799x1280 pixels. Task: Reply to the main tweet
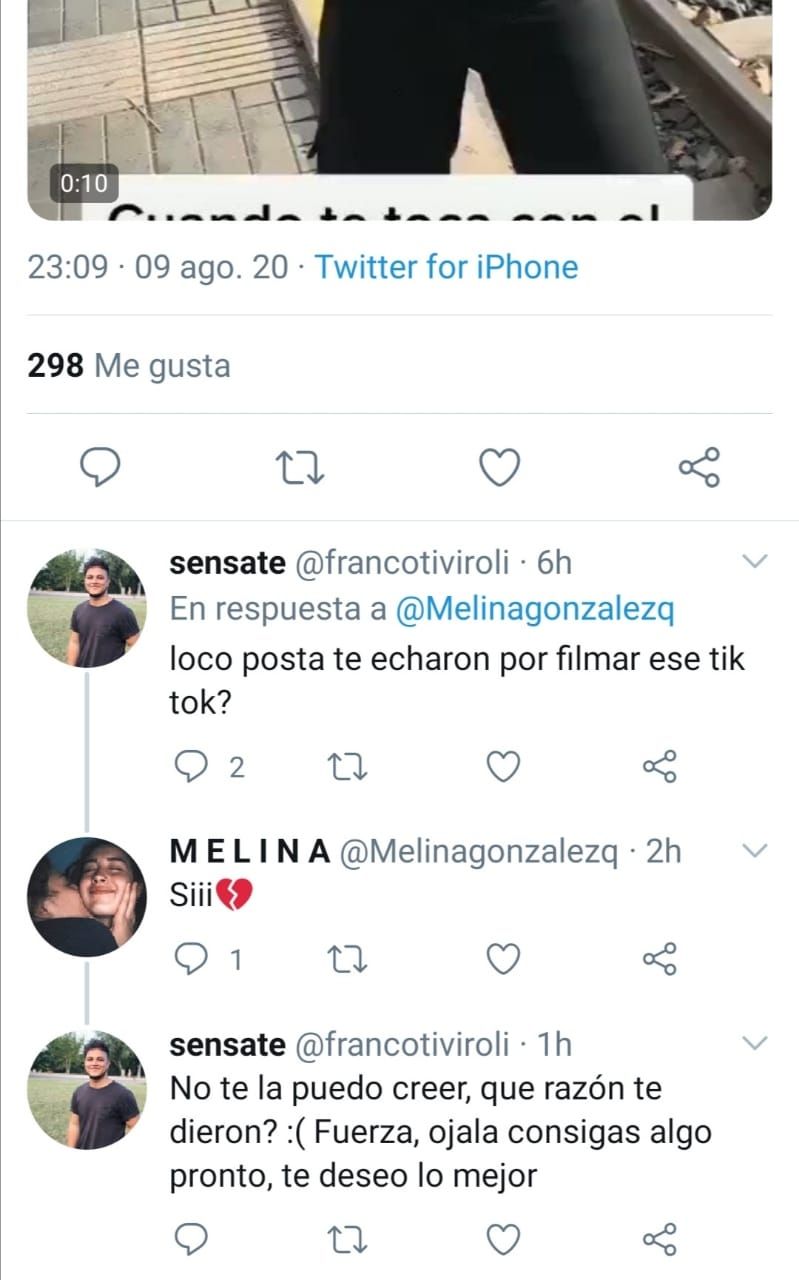click(x=100, y=467)
